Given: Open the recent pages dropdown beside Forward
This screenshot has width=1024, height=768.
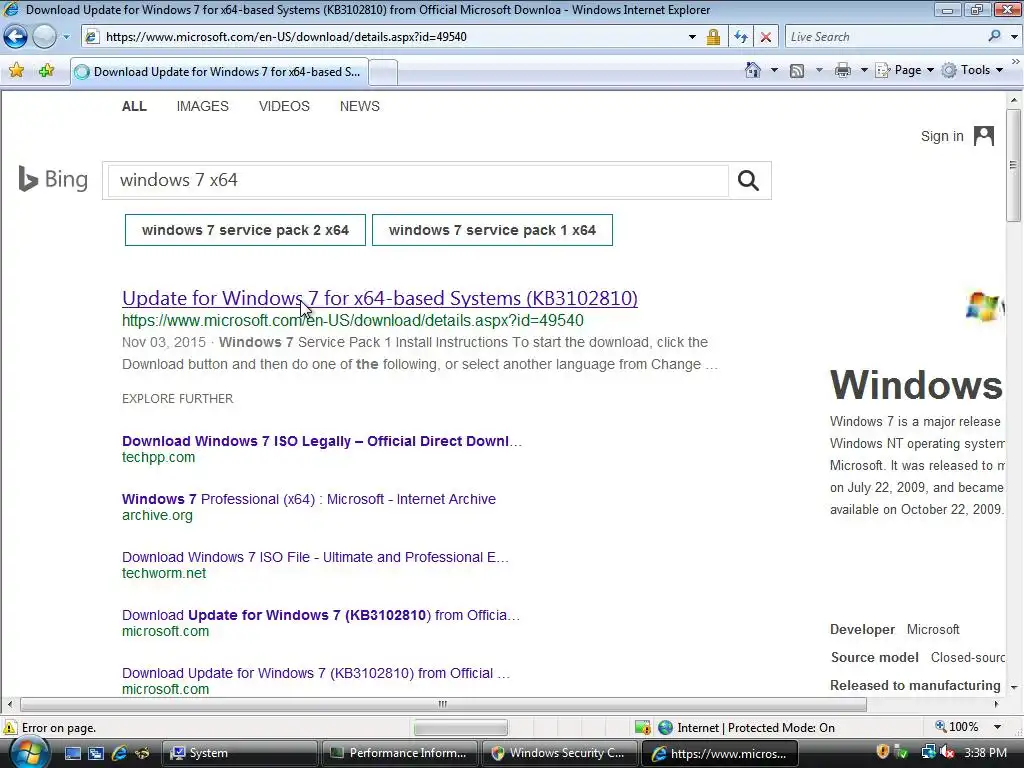Looking at the screenshot, I should (66, 37).
